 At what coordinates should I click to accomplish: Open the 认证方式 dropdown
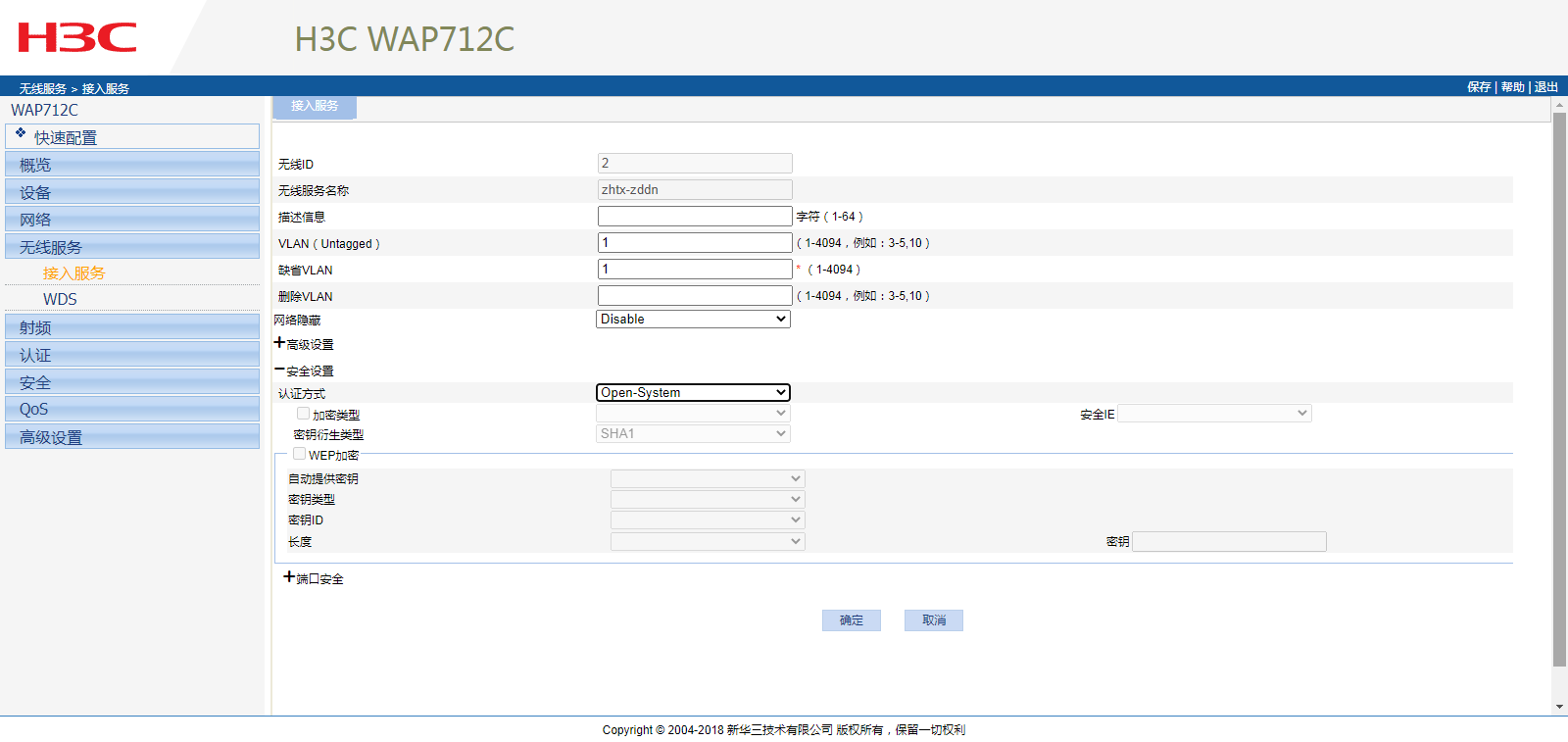point(694,393)
